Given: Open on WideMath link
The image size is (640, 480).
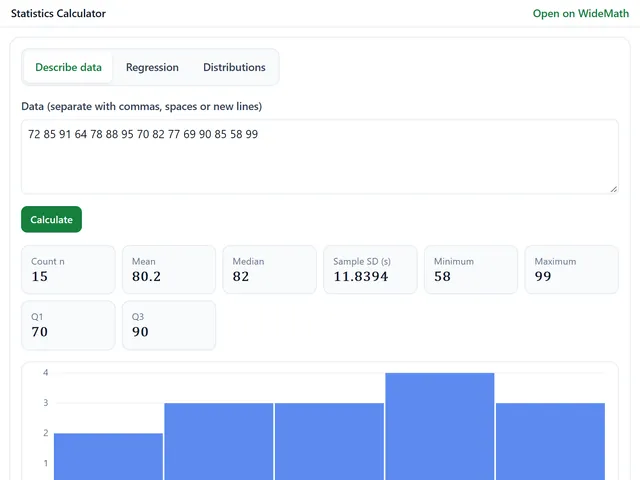Looking at the screenshot, I should click(580, 13).
